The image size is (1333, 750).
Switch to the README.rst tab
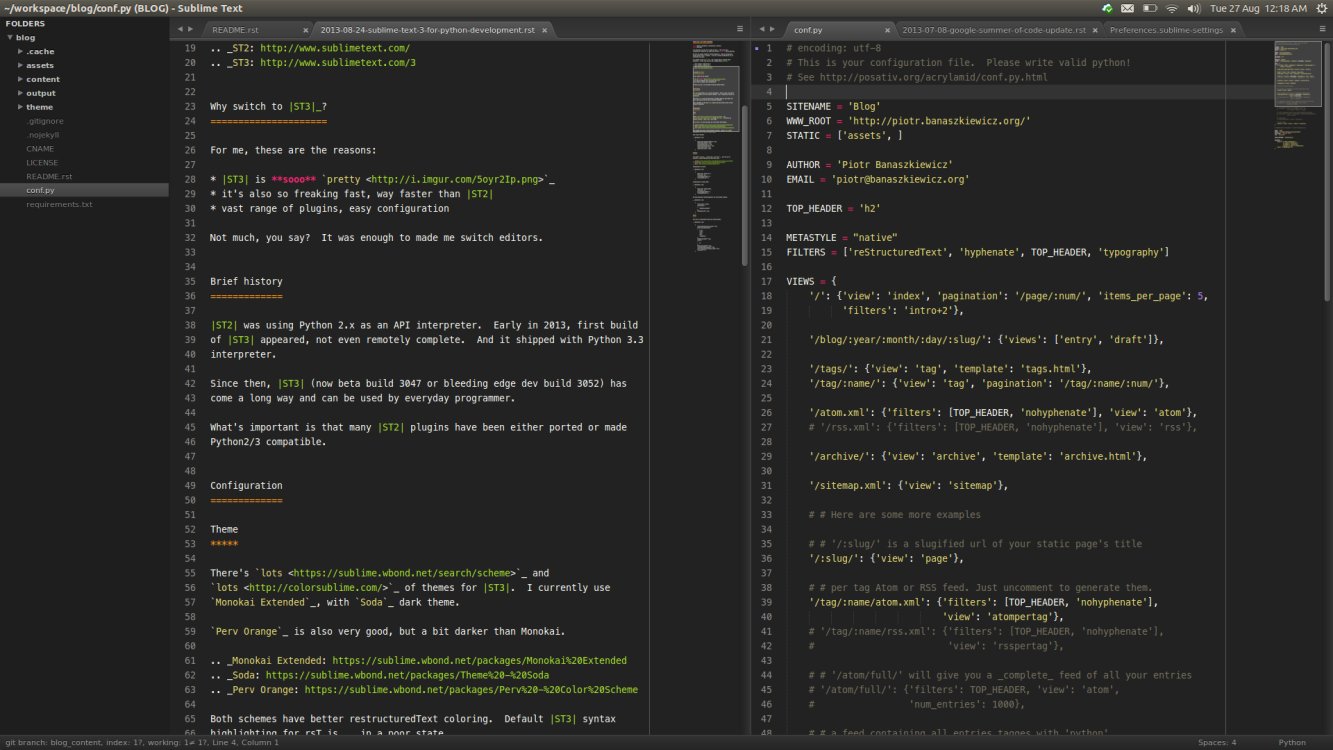click(235, 30)
